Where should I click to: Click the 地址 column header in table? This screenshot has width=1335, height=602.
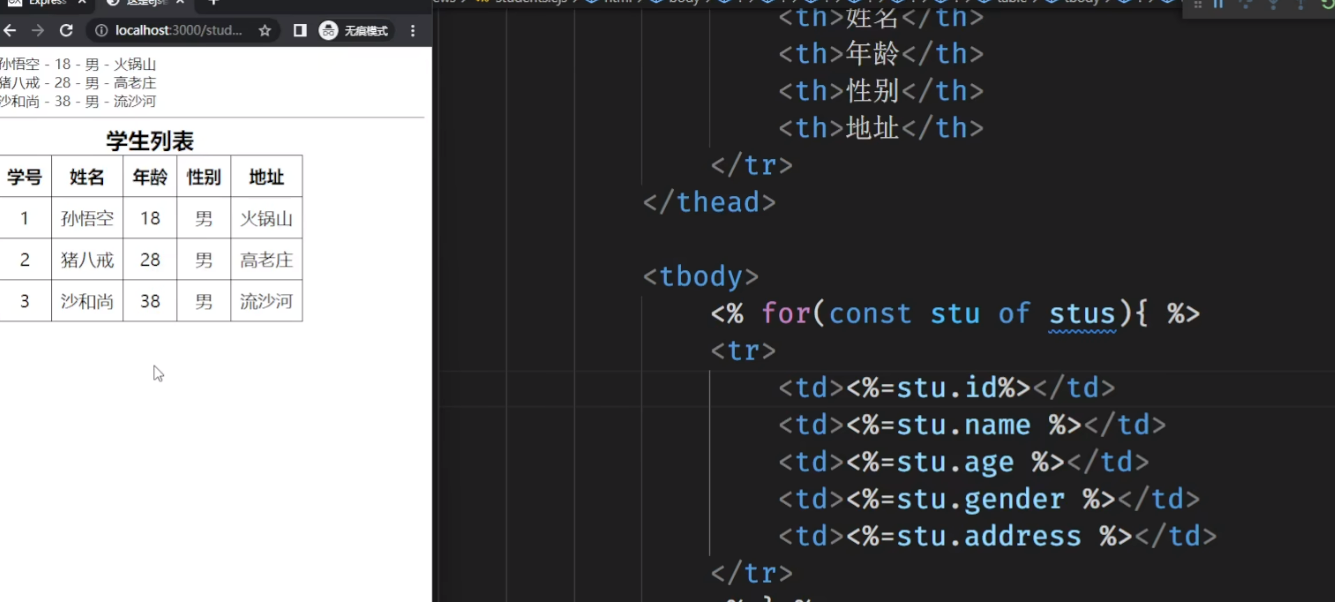266,177
